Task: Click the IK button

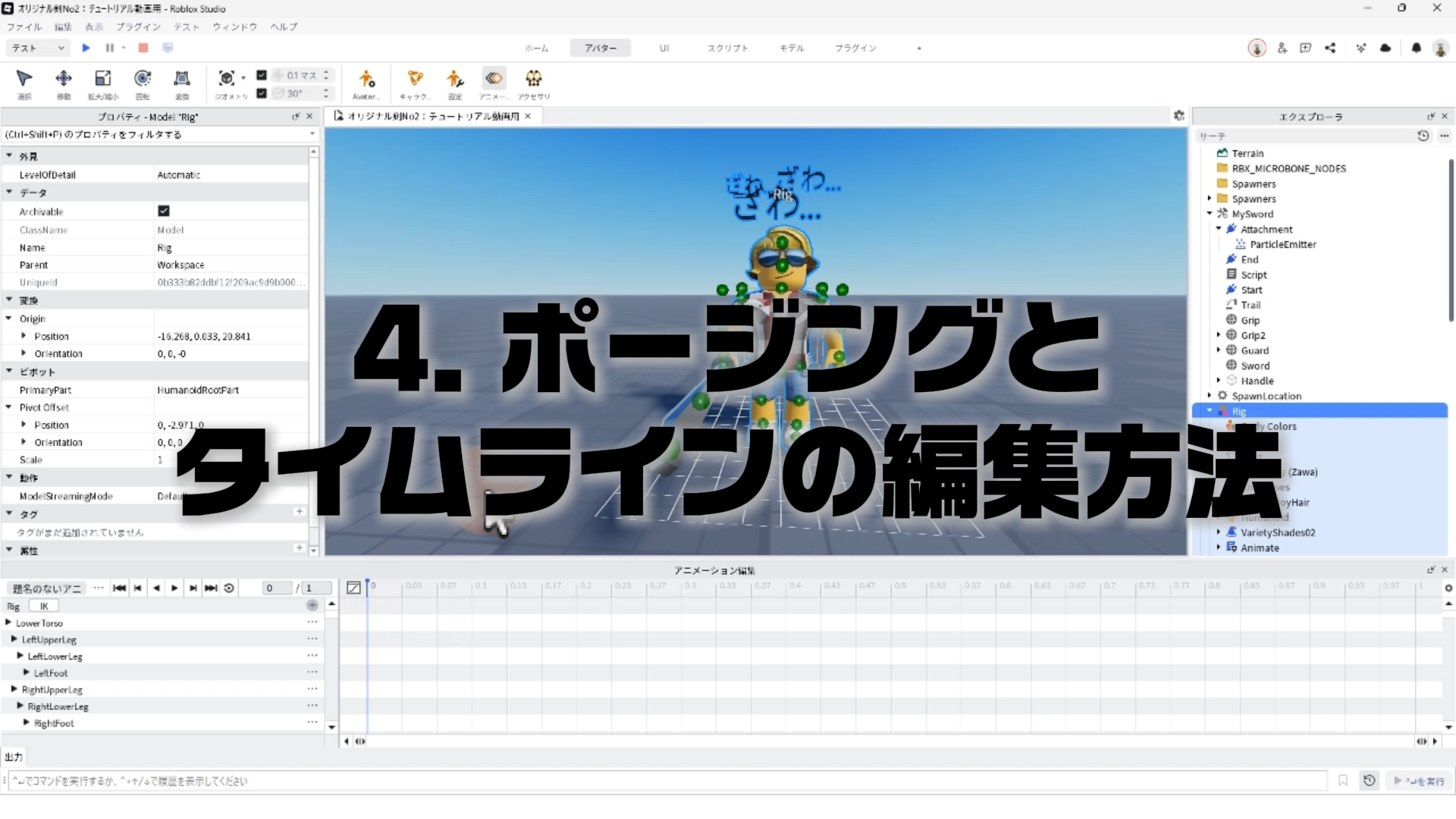Action: coord(44,606)
